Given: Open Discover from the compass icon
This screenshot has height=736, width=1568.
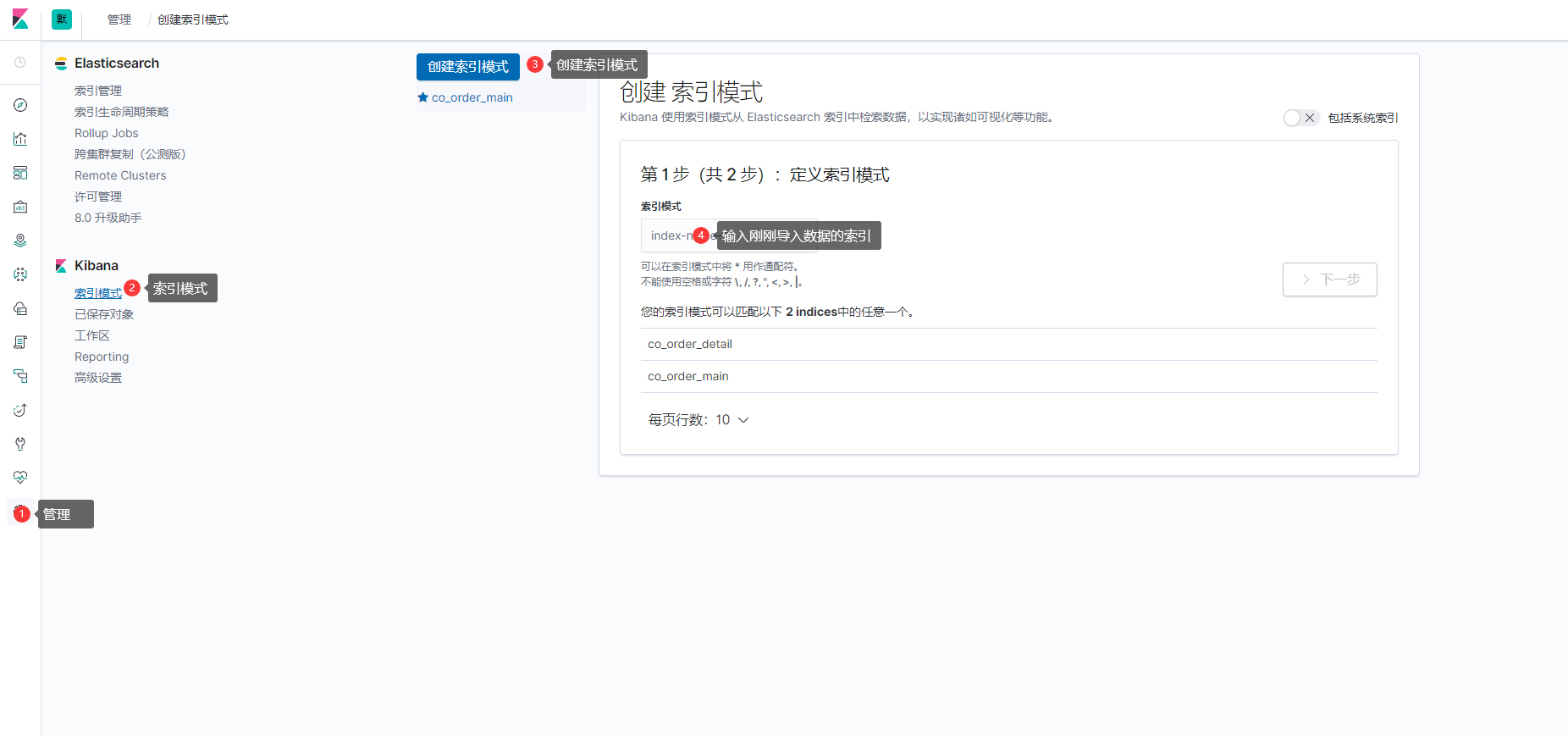Looking at the screenshot, I should [x=20, y=105].
